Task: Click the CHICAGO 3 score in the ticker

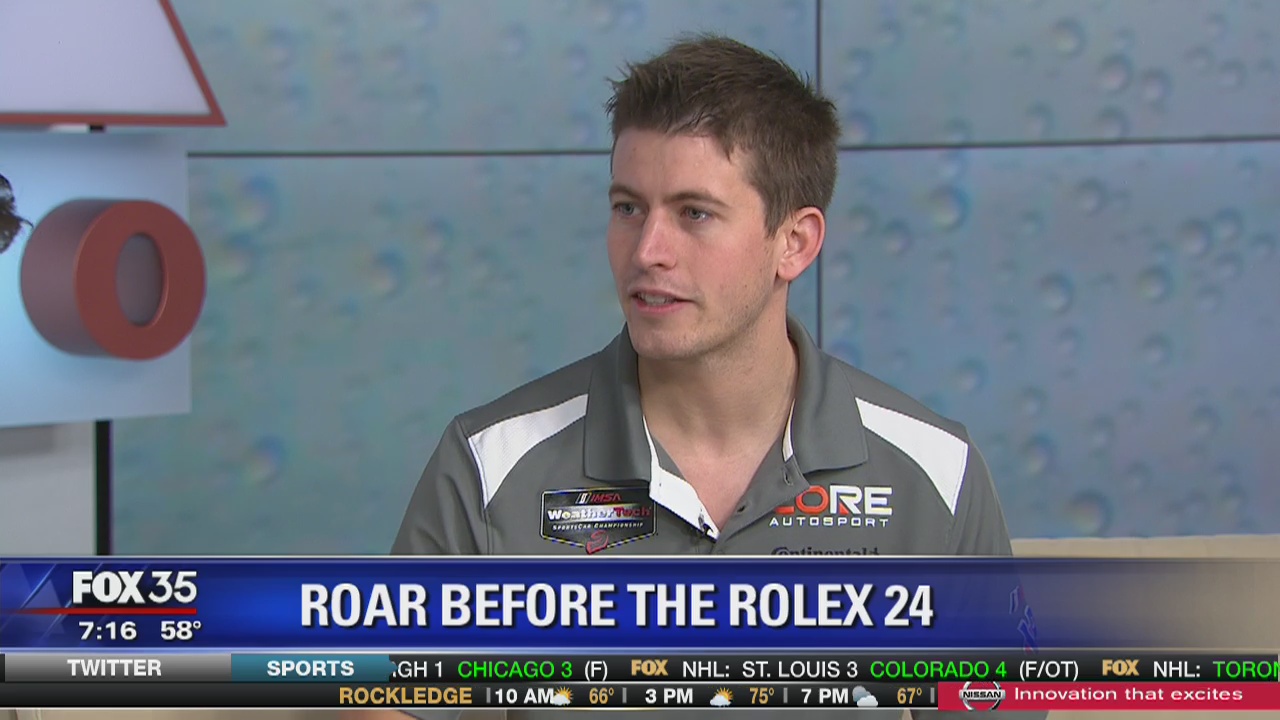Action: pyautogui.click(x=515, y=669)
